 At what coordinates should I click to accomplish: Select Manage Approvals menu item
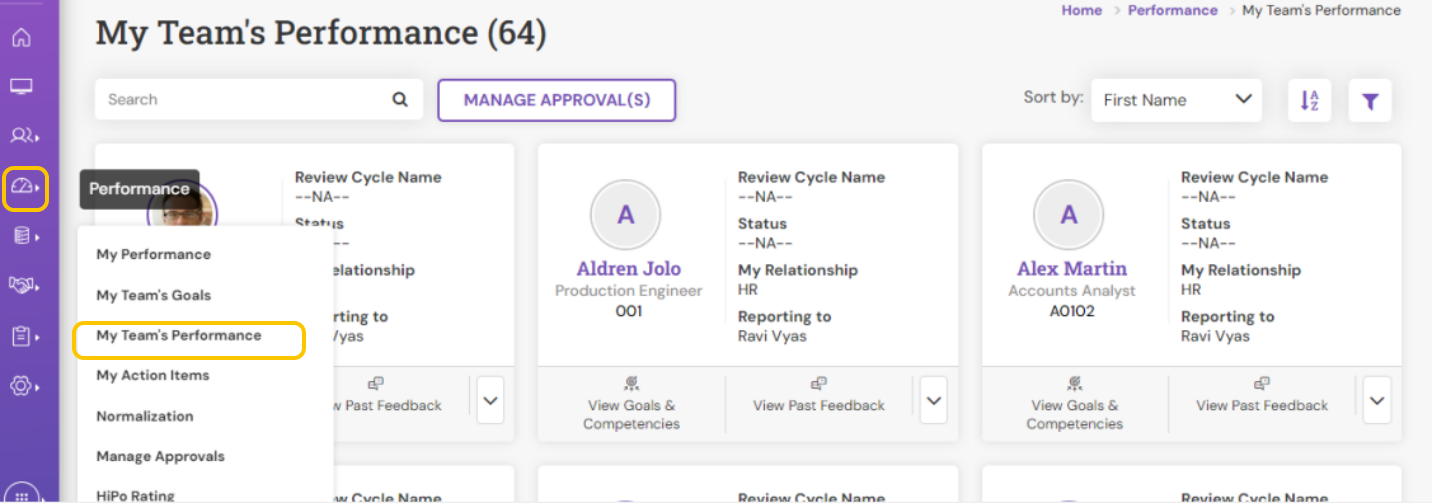click(x=160, y=456)
